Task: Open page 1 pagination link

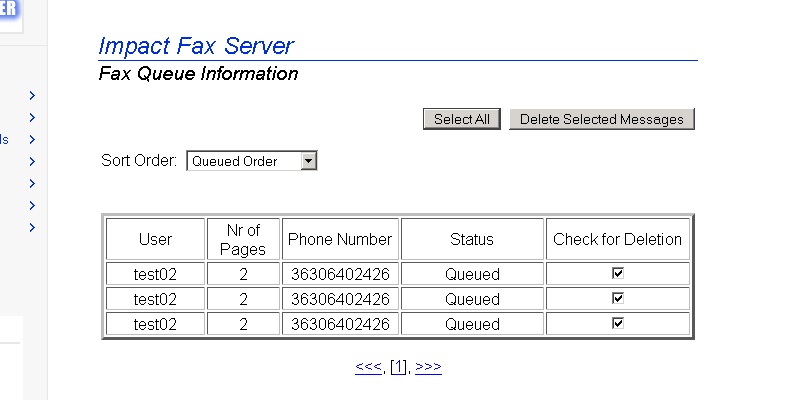Action: pos(398,368)
